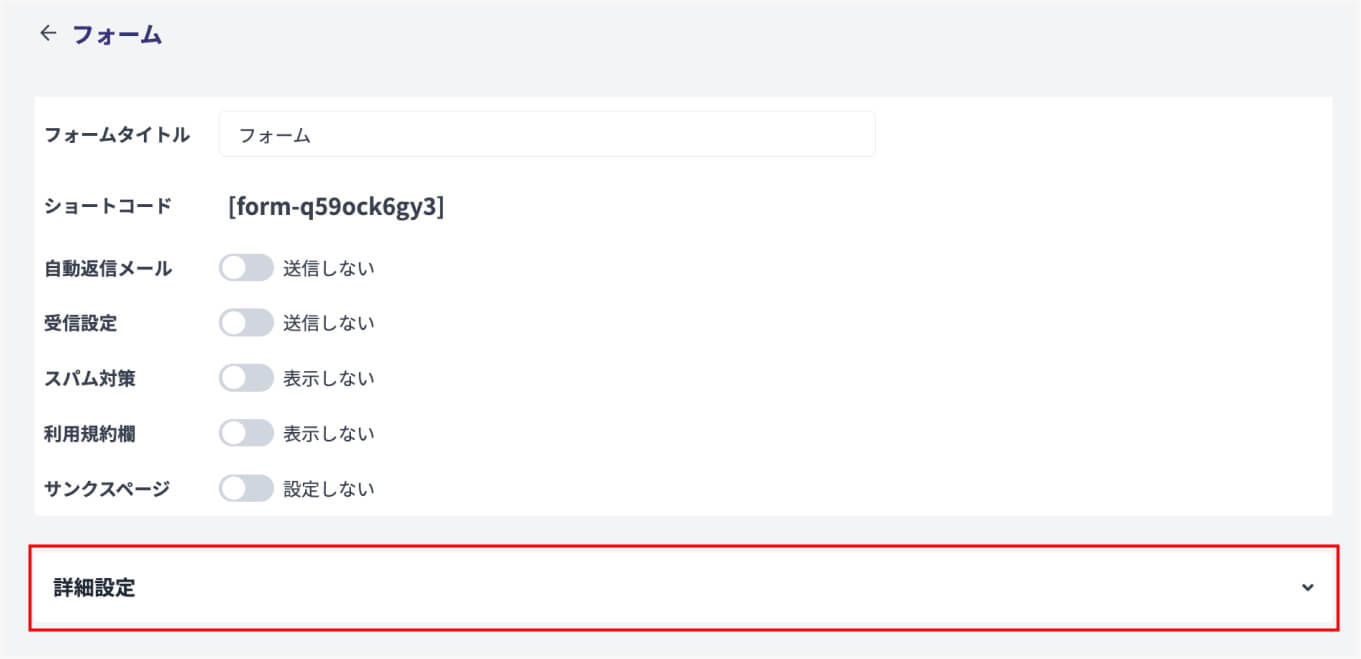The width and height of the screenshot is (1361, 659).
Task: Enable the サンクスページ toggle
Action: (246, 489)
